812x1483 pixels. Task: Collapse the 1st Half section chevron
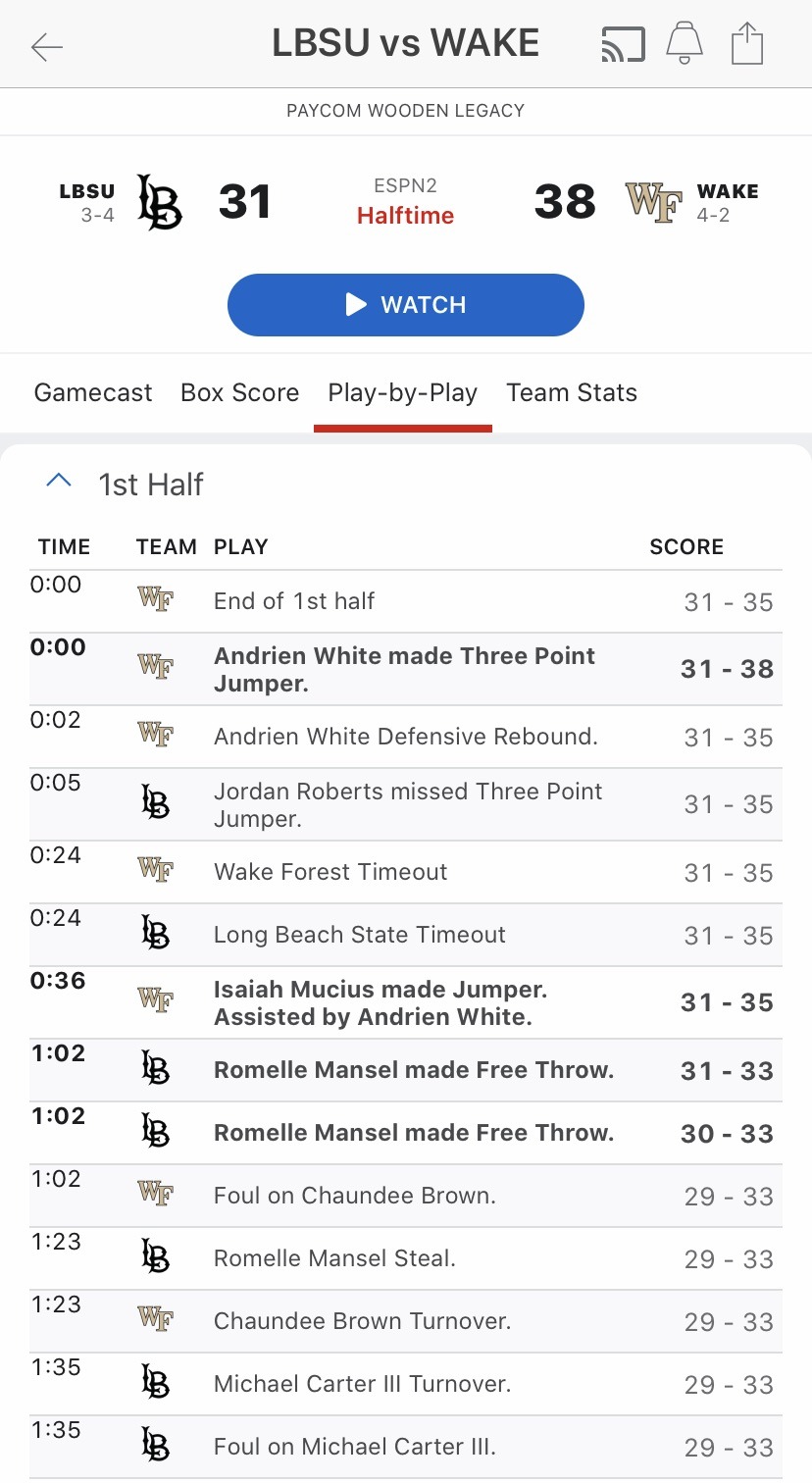pos(59,482)
